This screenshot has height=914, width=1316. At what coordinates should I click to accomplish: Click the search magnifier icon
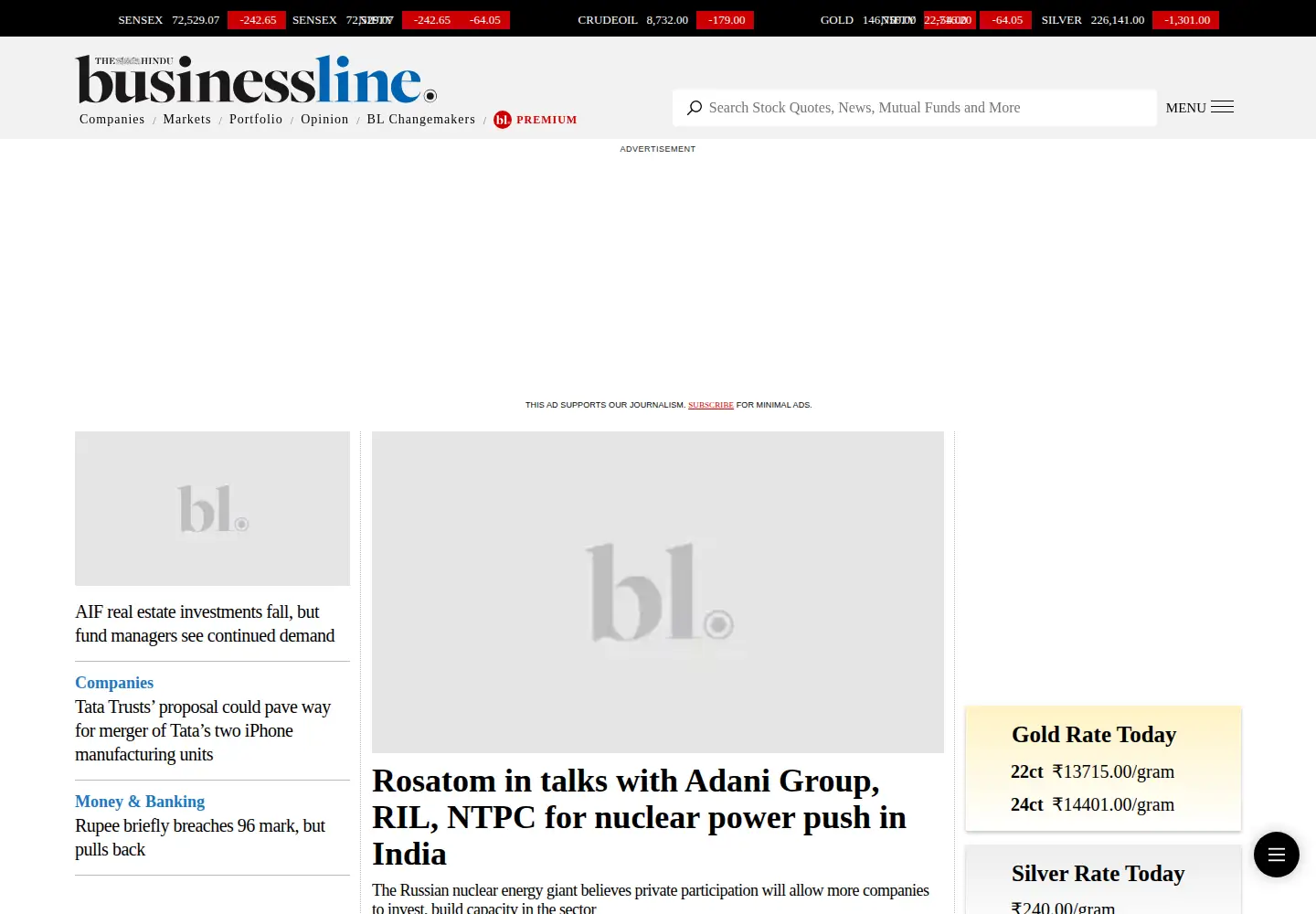click(695, 108)
